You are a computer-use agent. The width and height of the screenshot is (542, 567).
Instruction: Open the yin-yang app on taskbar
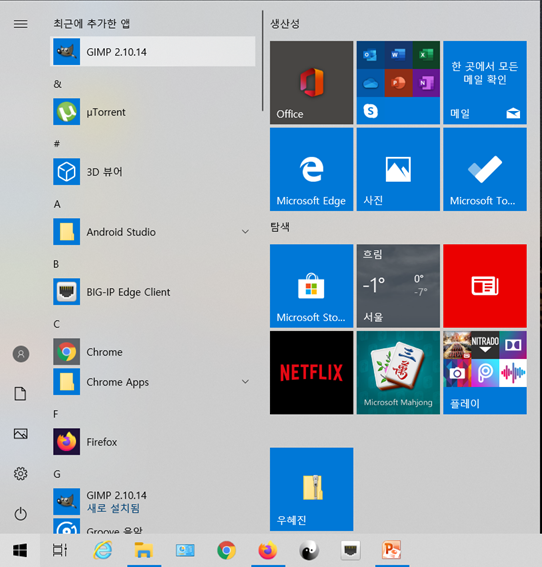(309, 550)
